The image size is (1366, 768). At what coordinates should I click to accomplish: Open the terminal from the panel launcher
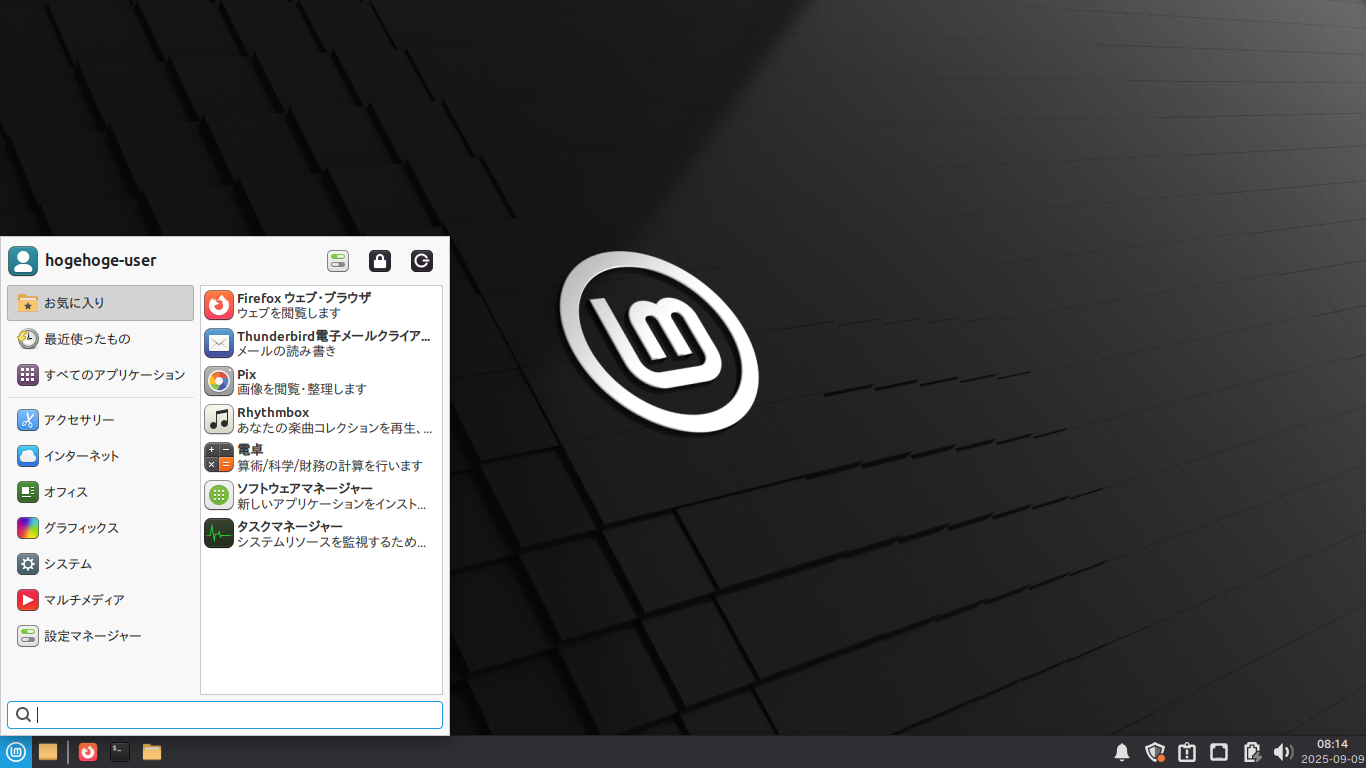(120, 752)
